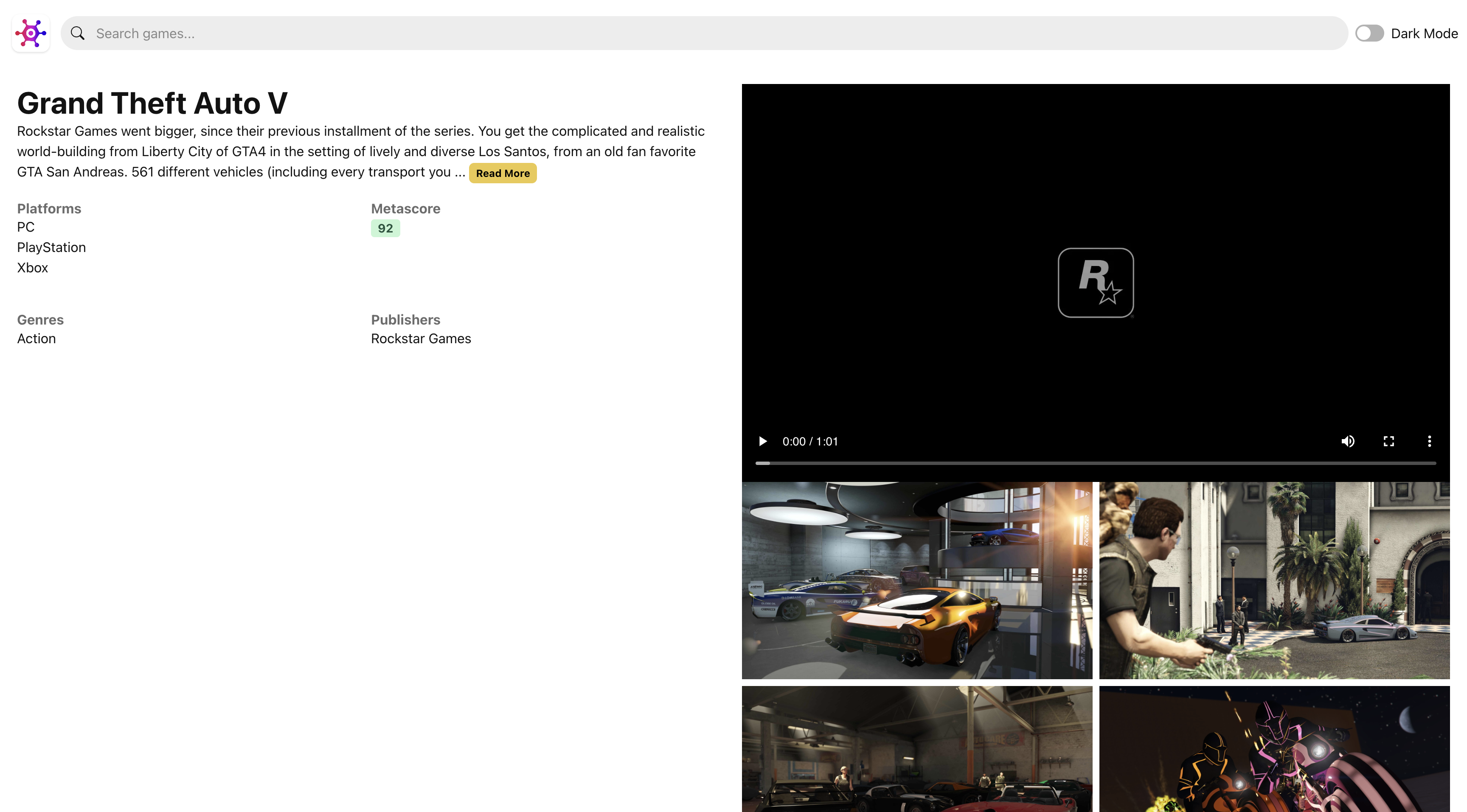Click the 0:00 / 1:01 video time display
Viewport: 1467px width, 812px height.
pyautogui.click(x=810, y=441)
